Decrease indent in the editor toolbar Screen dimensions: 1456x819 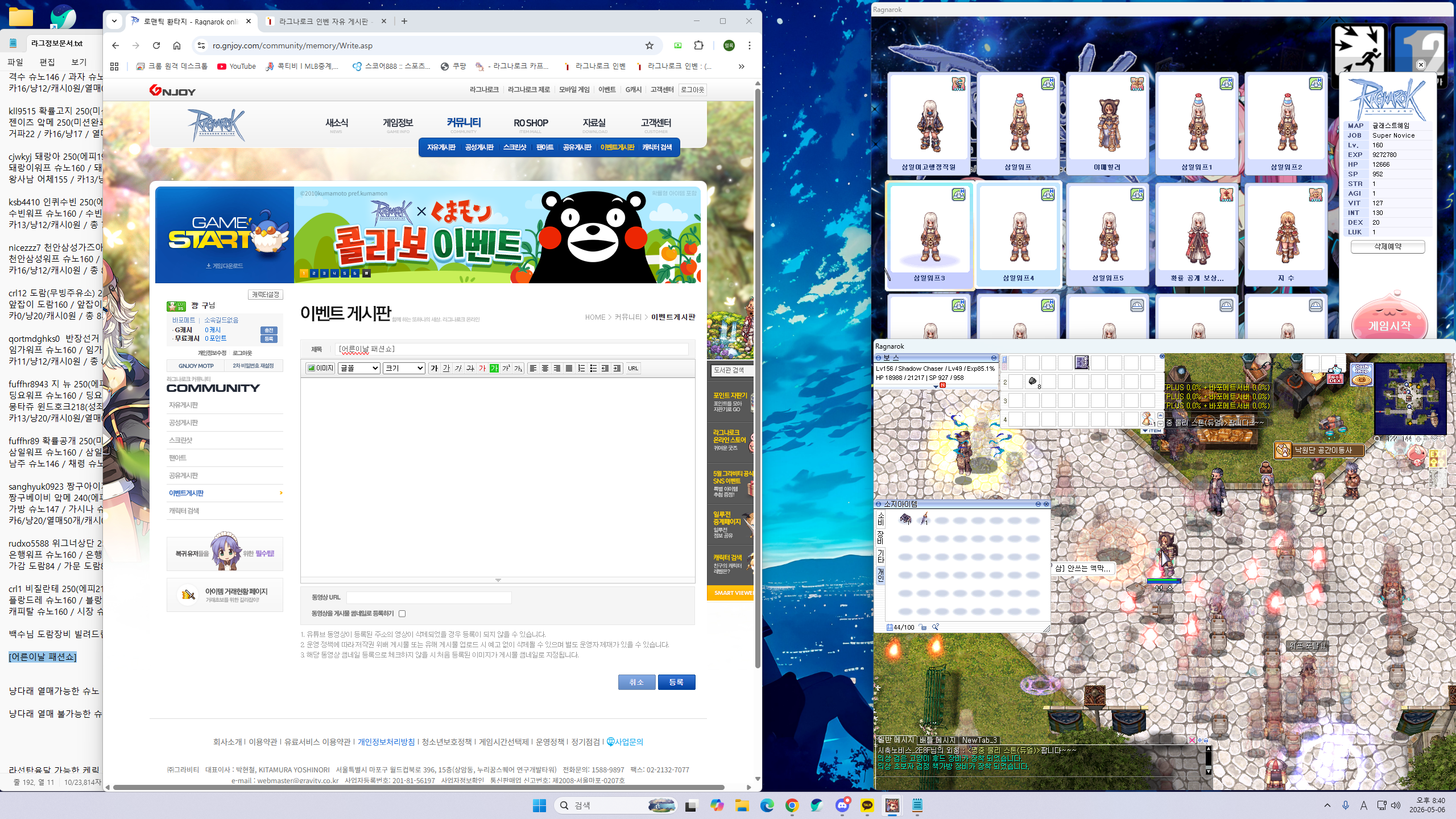pos(605,368)
